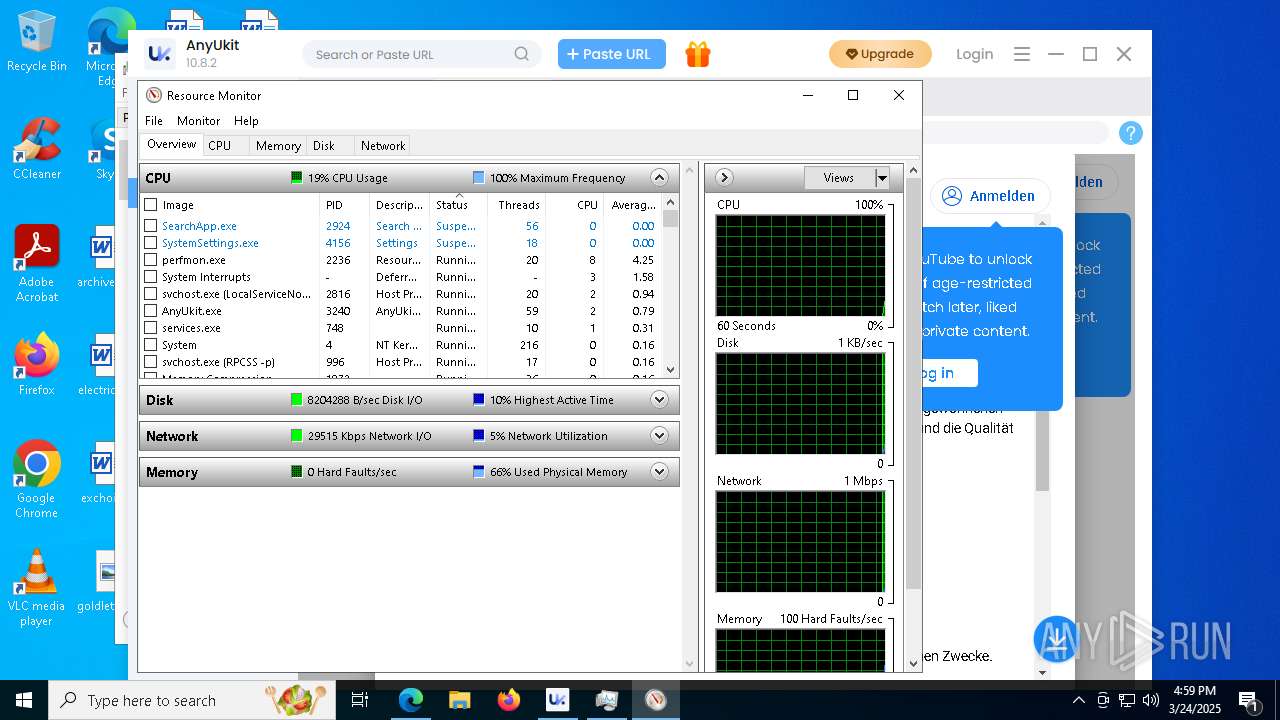Viewport: 1280px width, 720px height.
Task: Sort by the Status column header
Action: point(459,204)
